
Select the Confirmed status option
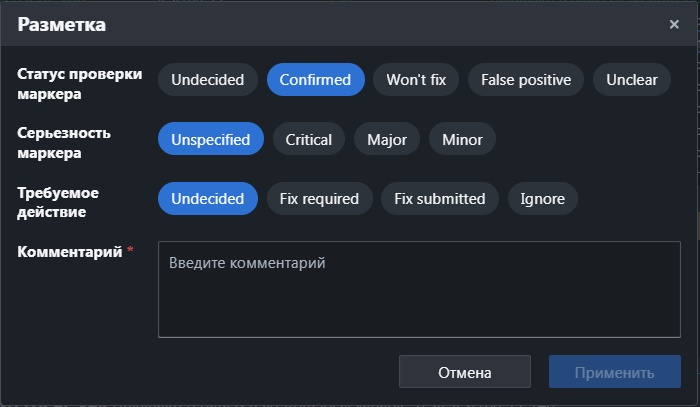(315, 80)
